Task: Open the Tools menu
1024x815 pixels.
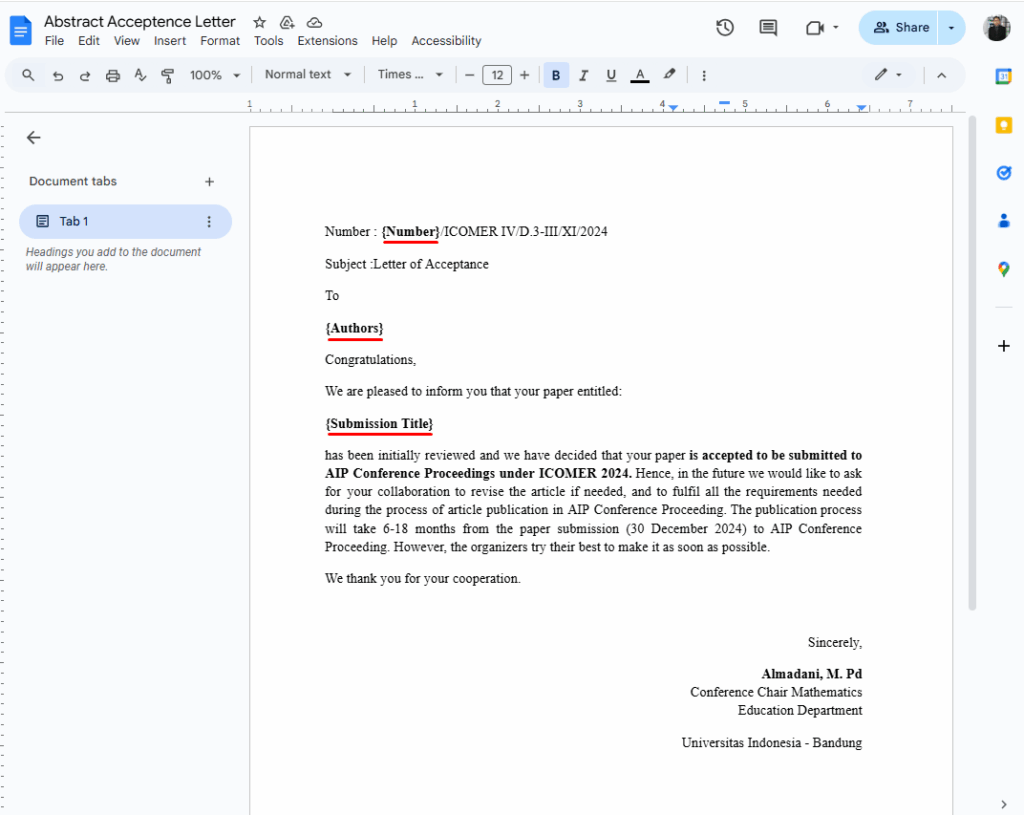Action: point(268,40)
